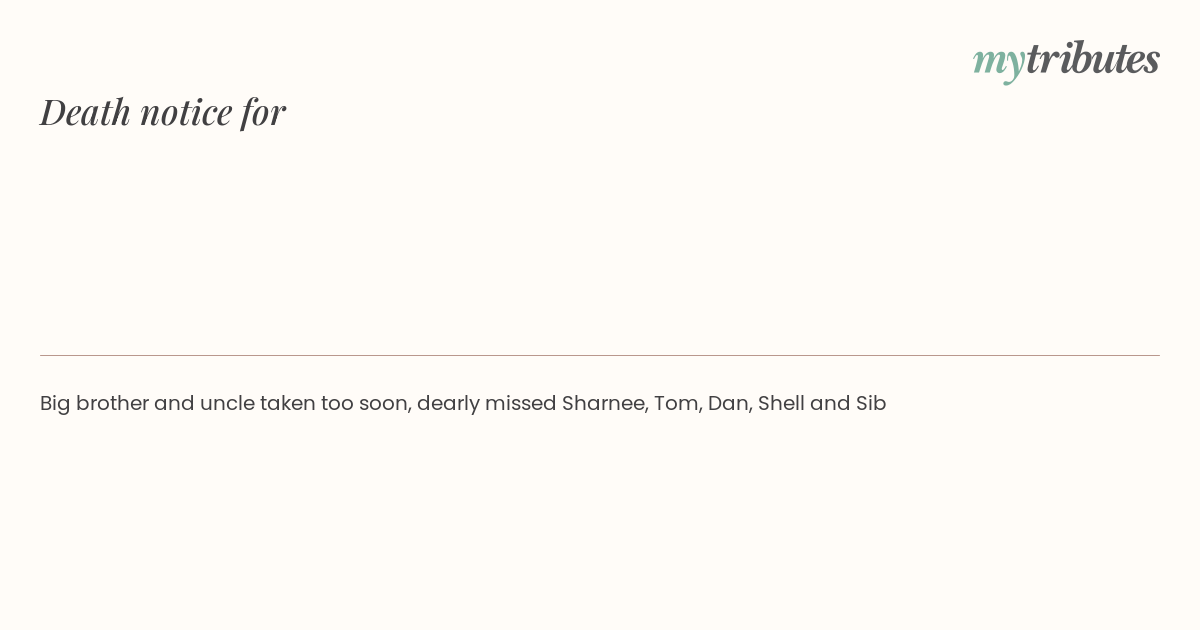Image resolution: width=1200 pixels, height=630 pixels.
Task: Click the name "Shell" in the message
Action: tap(781, 403)
